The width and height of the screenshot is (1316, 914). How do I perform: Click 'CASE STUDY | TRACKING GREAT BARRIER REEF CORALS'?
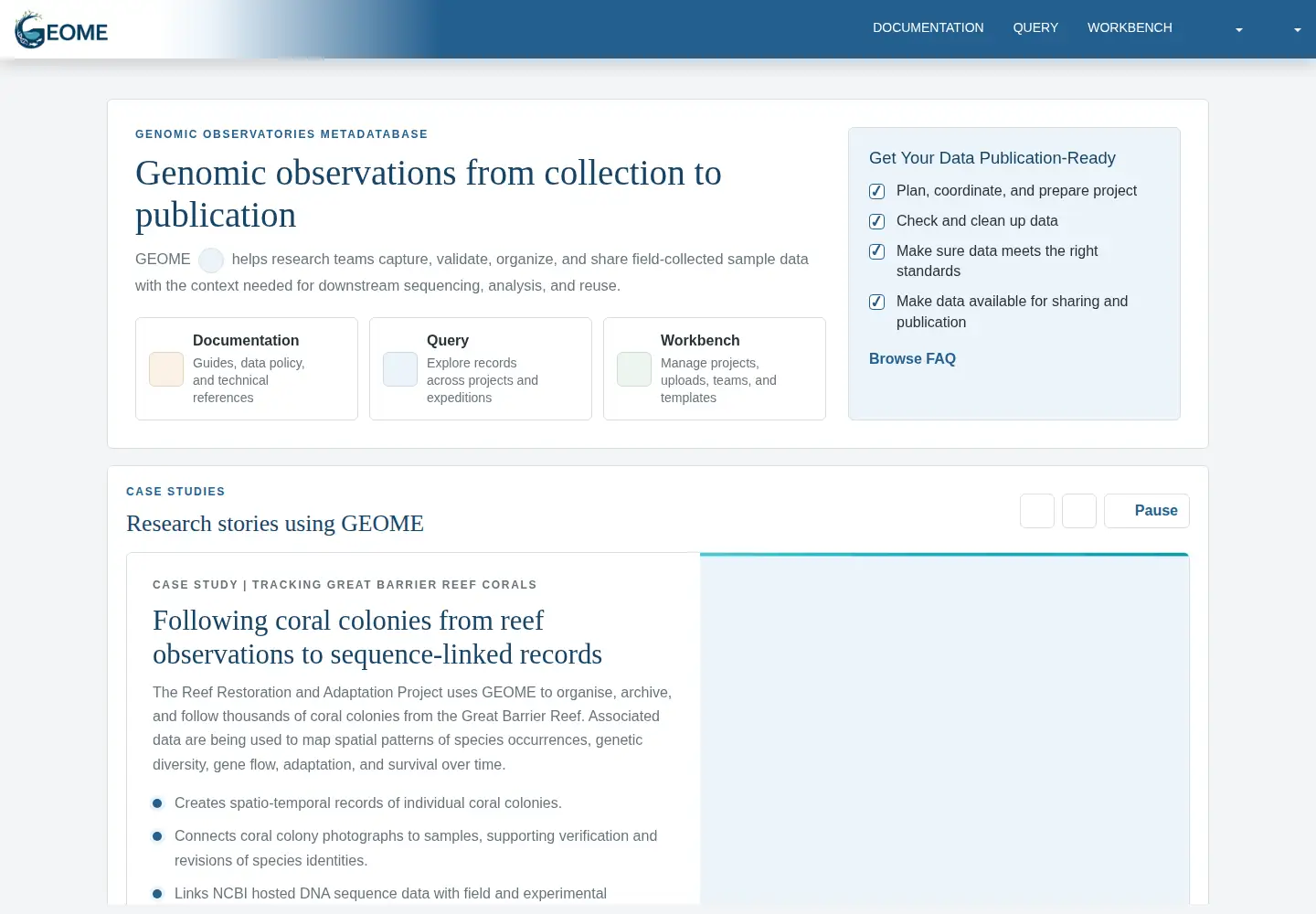point(345,585)
